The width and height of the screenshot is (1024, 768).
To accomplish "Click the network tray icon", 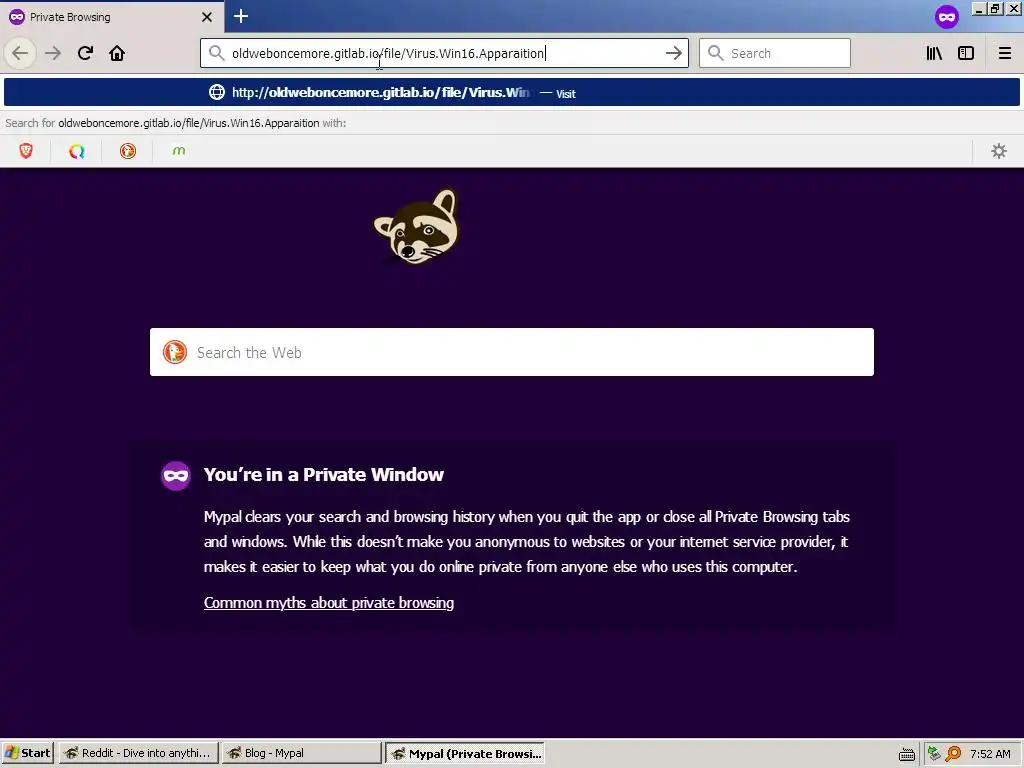I will (934, 754).
